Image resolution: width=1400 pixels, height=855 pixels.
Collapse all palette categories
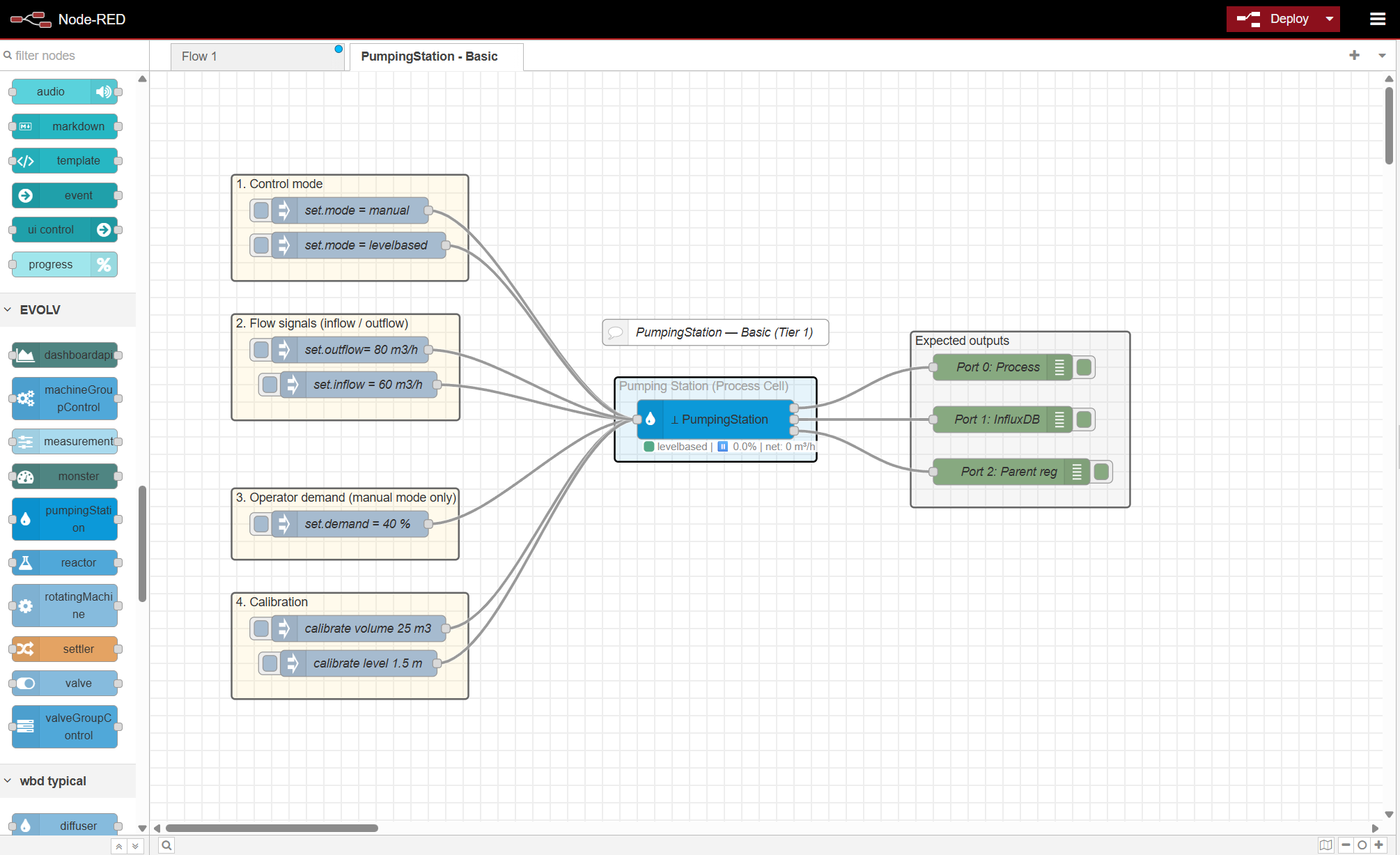(x=119, y=846)
